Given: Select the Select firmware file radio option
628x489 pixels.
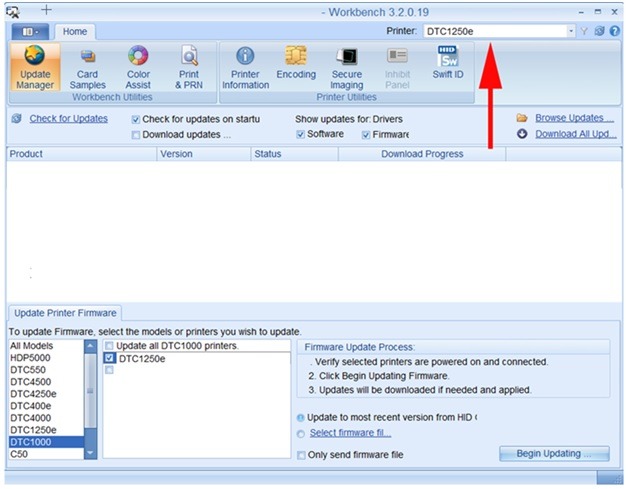Looking at the screenshot, I should click(302, 433).
